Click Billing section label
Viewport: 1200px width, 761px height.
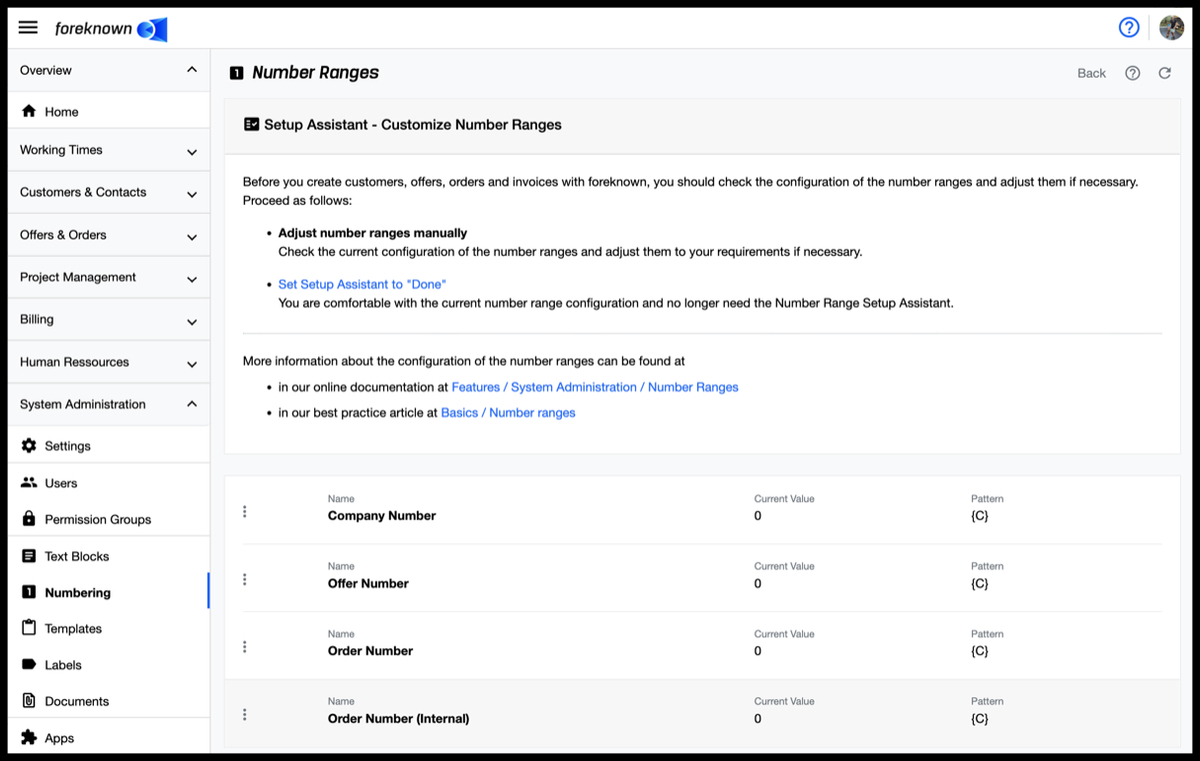pyautogui.click(x=37, y=319)
